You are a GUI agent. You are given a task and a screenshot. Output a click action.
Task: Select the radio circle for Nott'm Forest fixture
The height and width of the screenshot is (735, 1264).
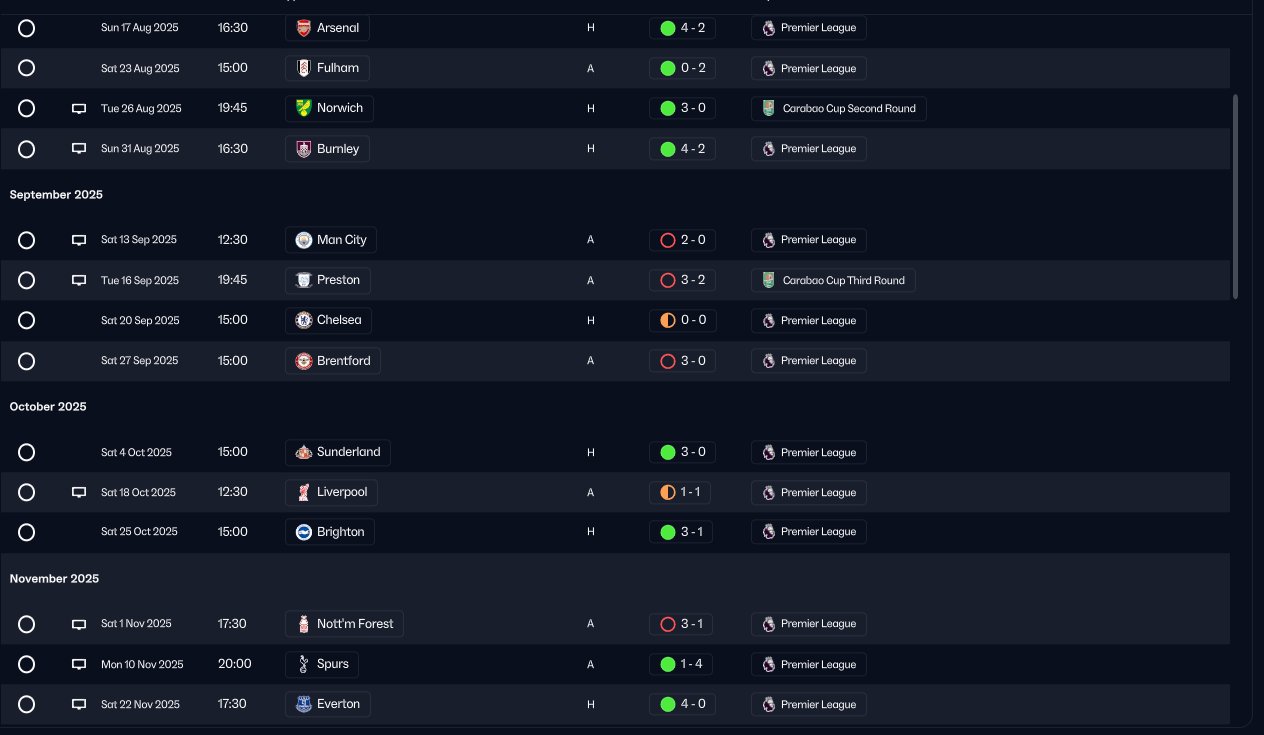(x=27, y=624)
